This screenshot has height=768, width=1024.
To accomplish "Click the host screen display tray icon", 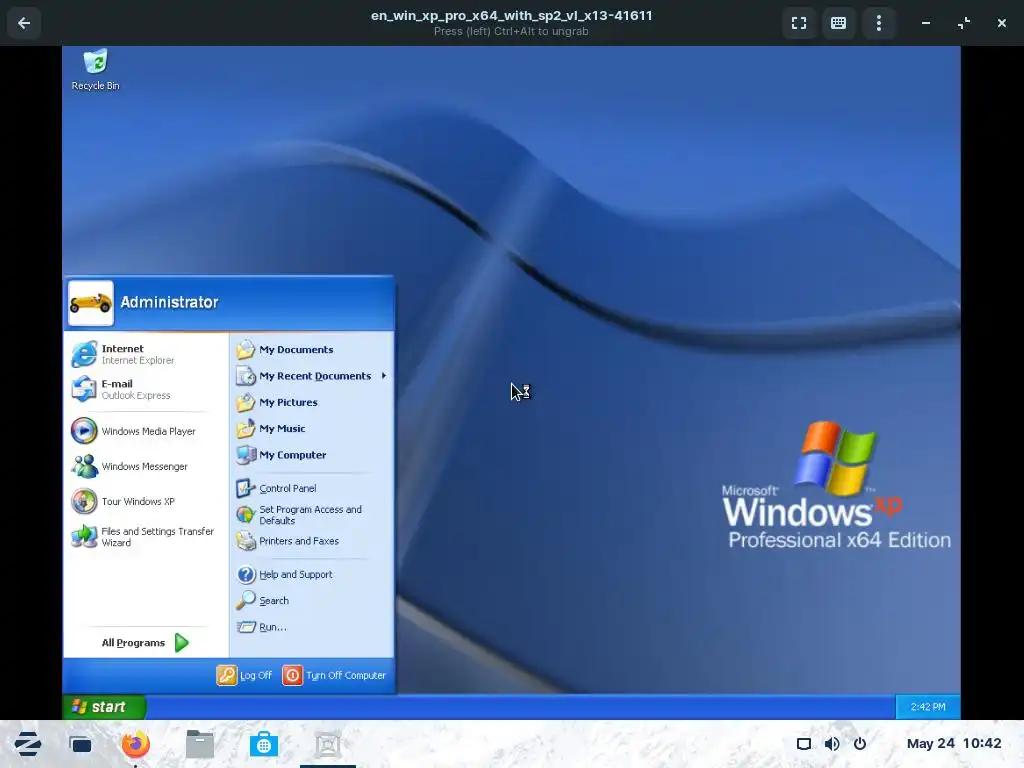I will click(x=804, y=744).
